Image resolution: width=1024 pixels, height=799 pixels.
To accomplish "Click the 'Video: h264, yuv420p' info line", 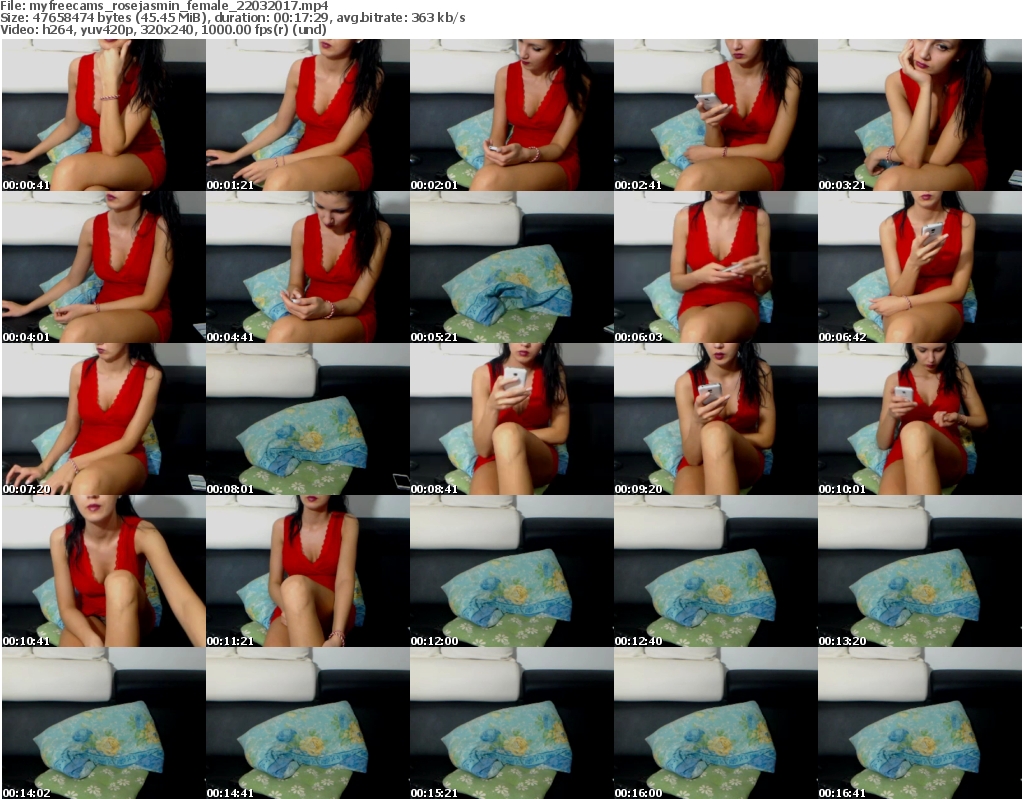I will tap(163, 29).
